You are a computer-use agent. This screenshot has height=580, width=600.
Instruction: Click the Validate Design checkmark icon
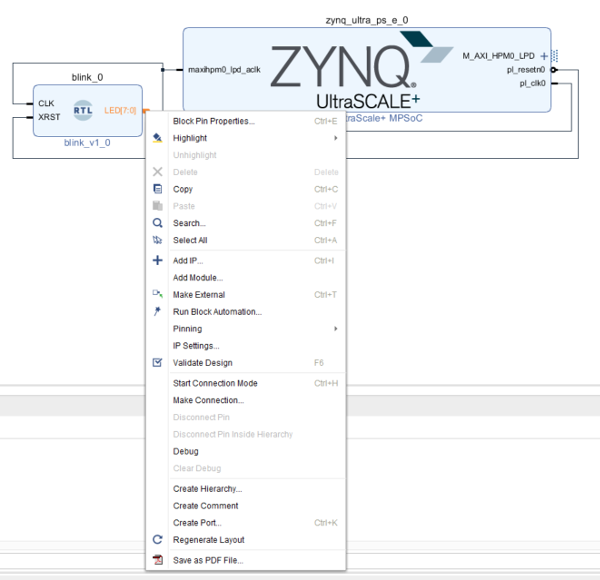pos(157,362)
